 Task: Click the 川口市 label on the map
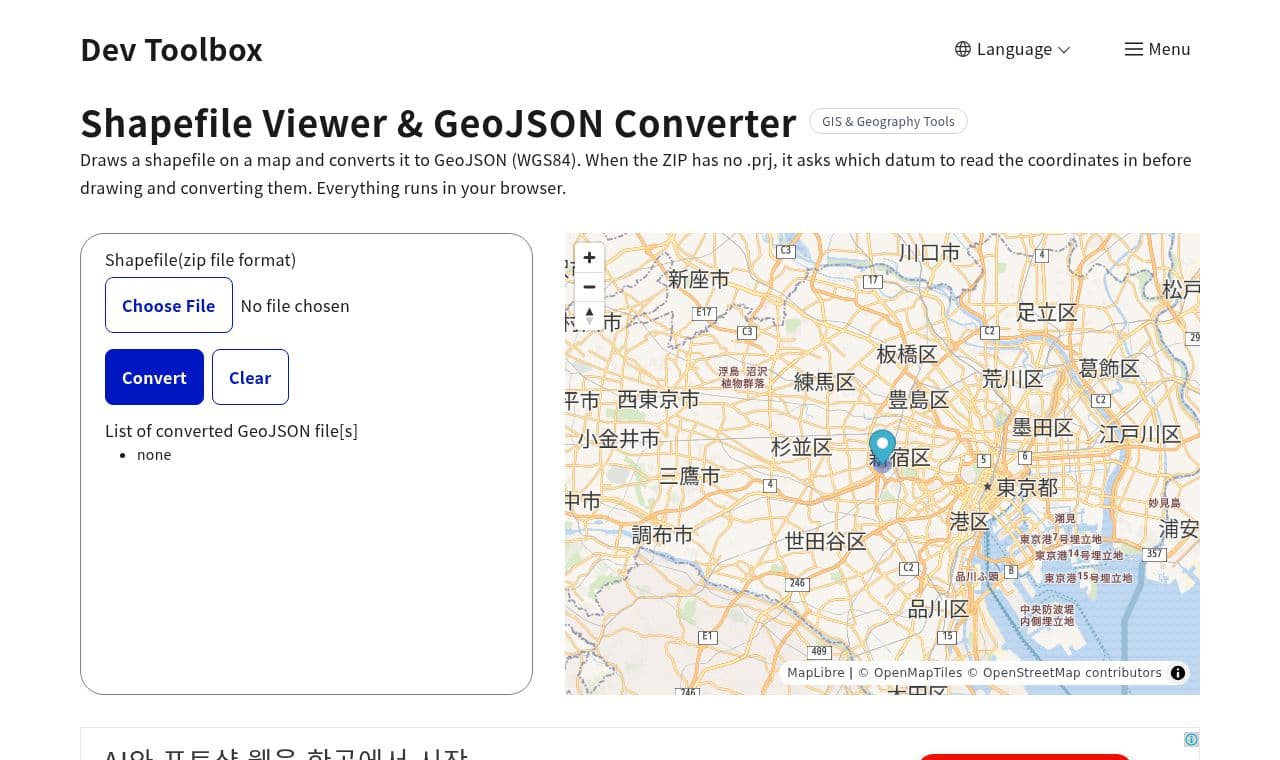929,253
